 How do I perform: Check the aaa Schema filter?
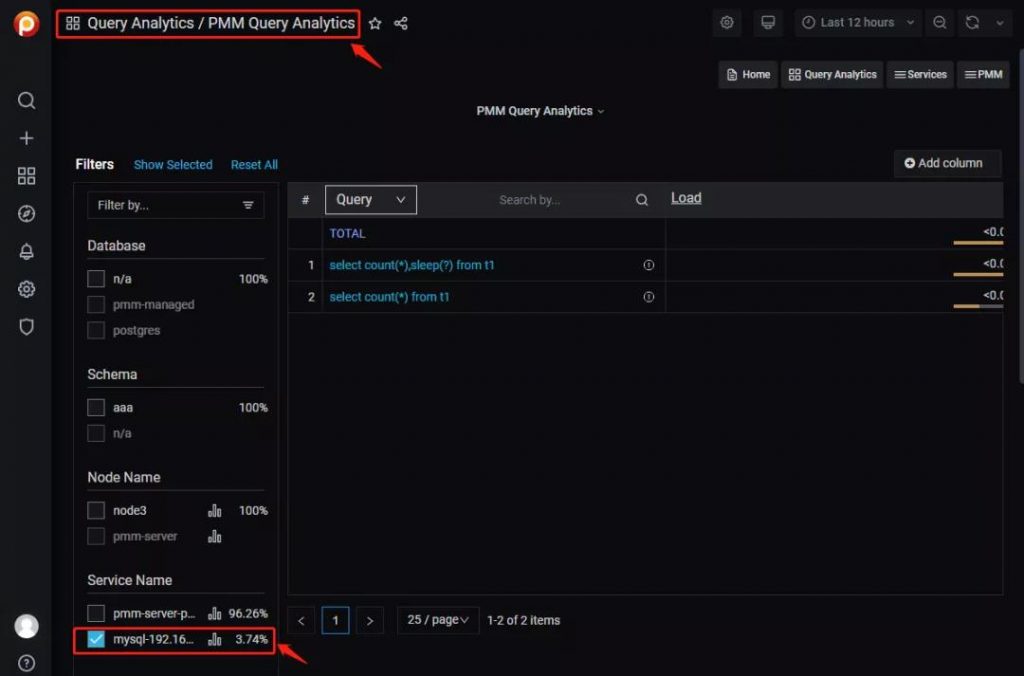pos(96,408)
